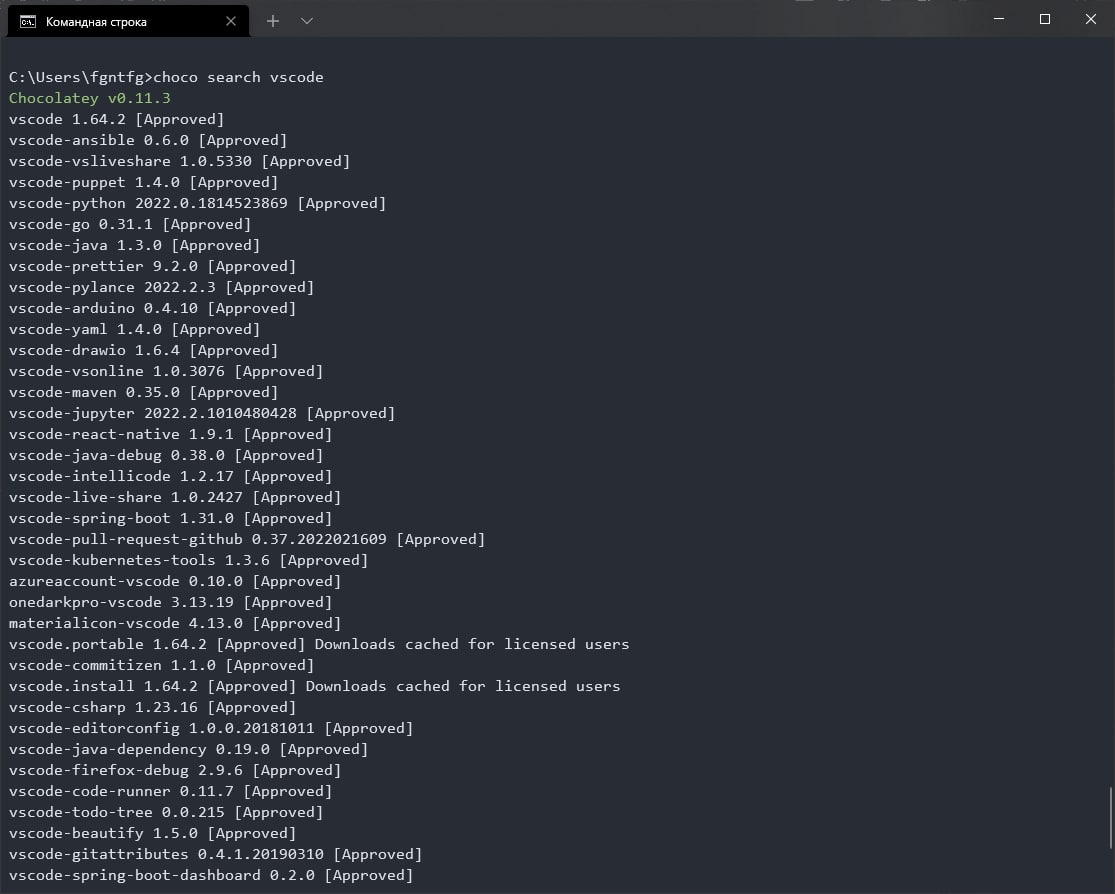Click the 'vscode-java-debug 0.38.0' line
Screen dimensions: 1115x894
(x=166, y=454)
